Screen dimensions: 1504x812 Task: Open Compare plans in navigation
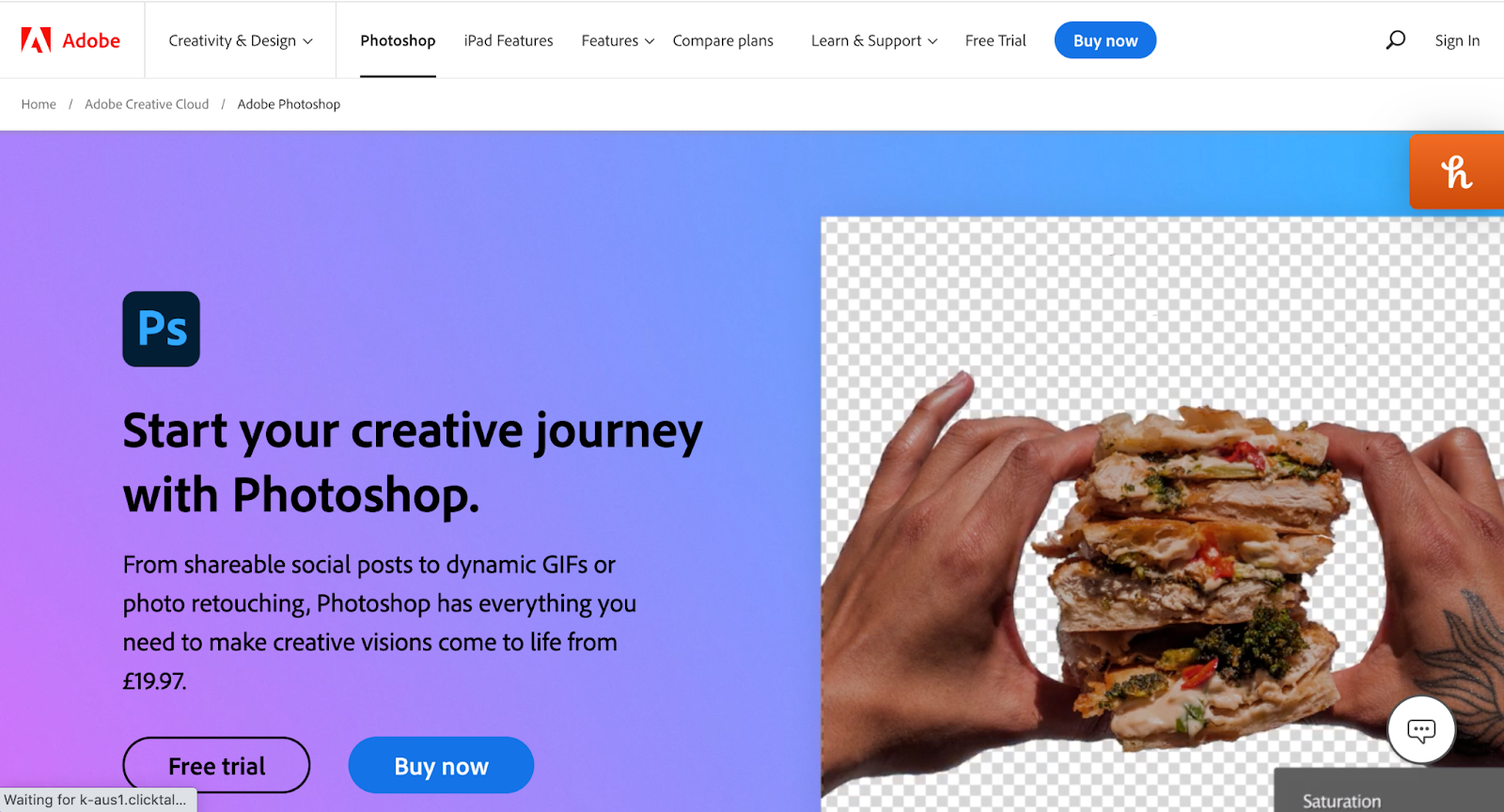(x=723, y=40)
